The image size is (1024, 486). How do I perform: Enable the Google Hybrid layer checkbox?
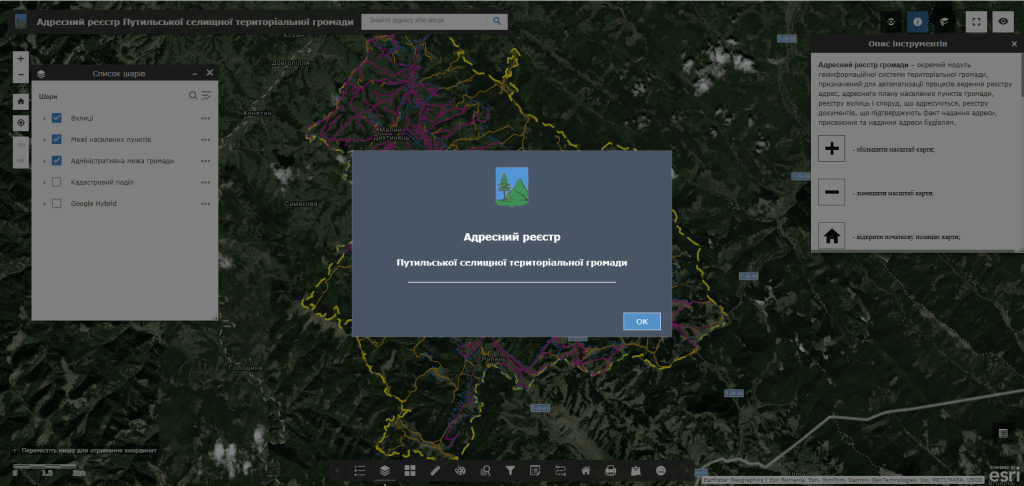57,204
